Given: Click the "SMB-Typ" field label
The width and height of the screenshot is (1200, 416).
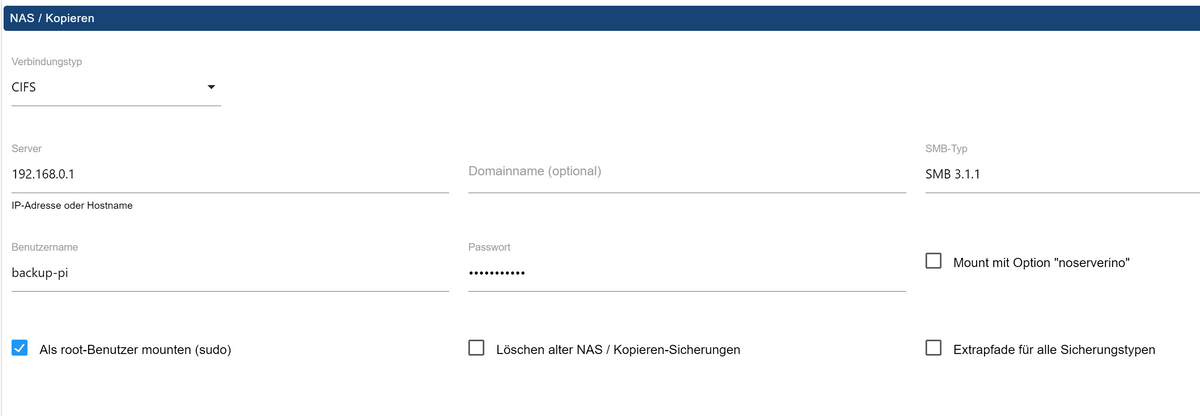Looking at the screenshot, I should 947,148.
